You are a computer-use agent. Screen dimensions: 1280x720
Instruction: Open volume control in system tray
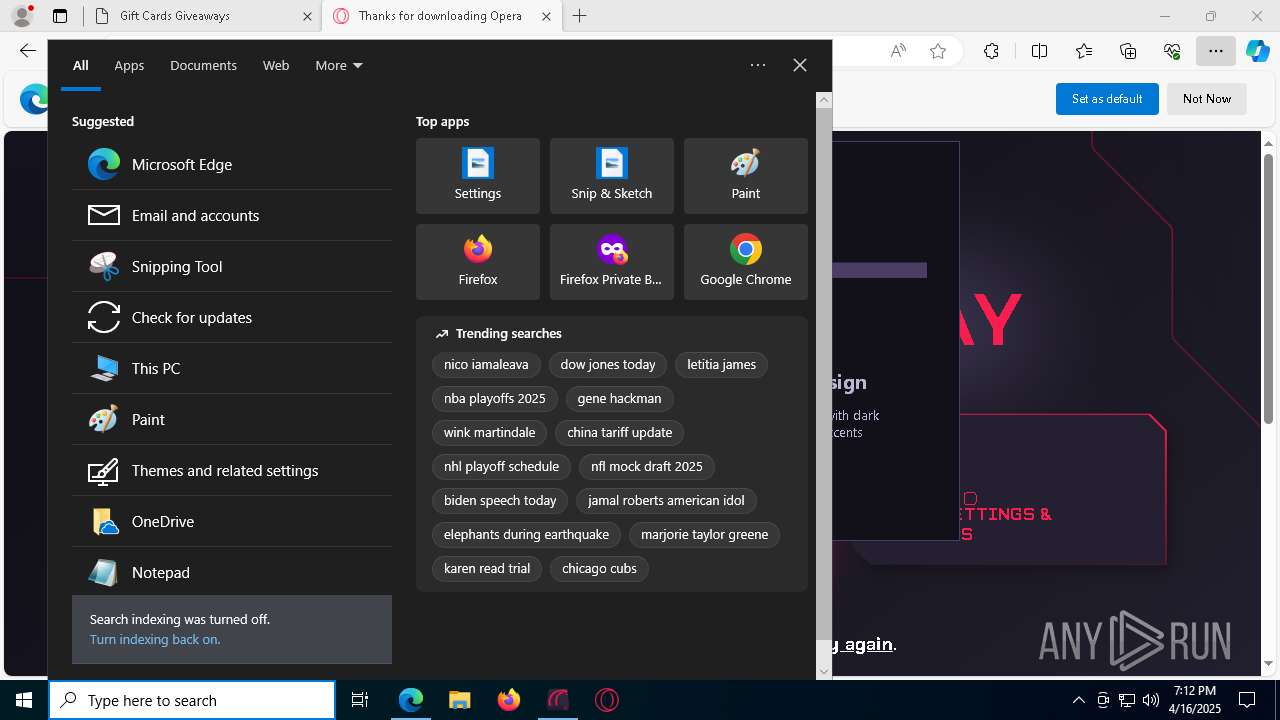pos(1150,700)
